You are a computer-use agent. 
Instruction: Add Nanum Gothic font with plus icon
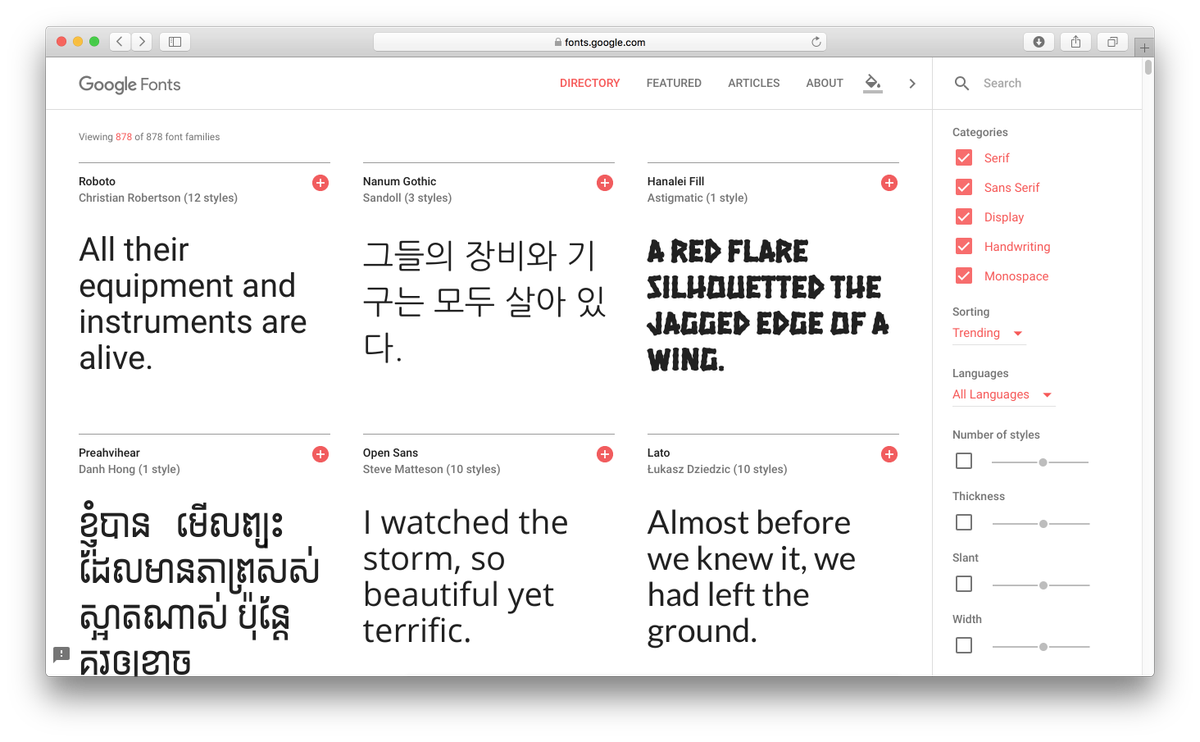pos(605,183)
